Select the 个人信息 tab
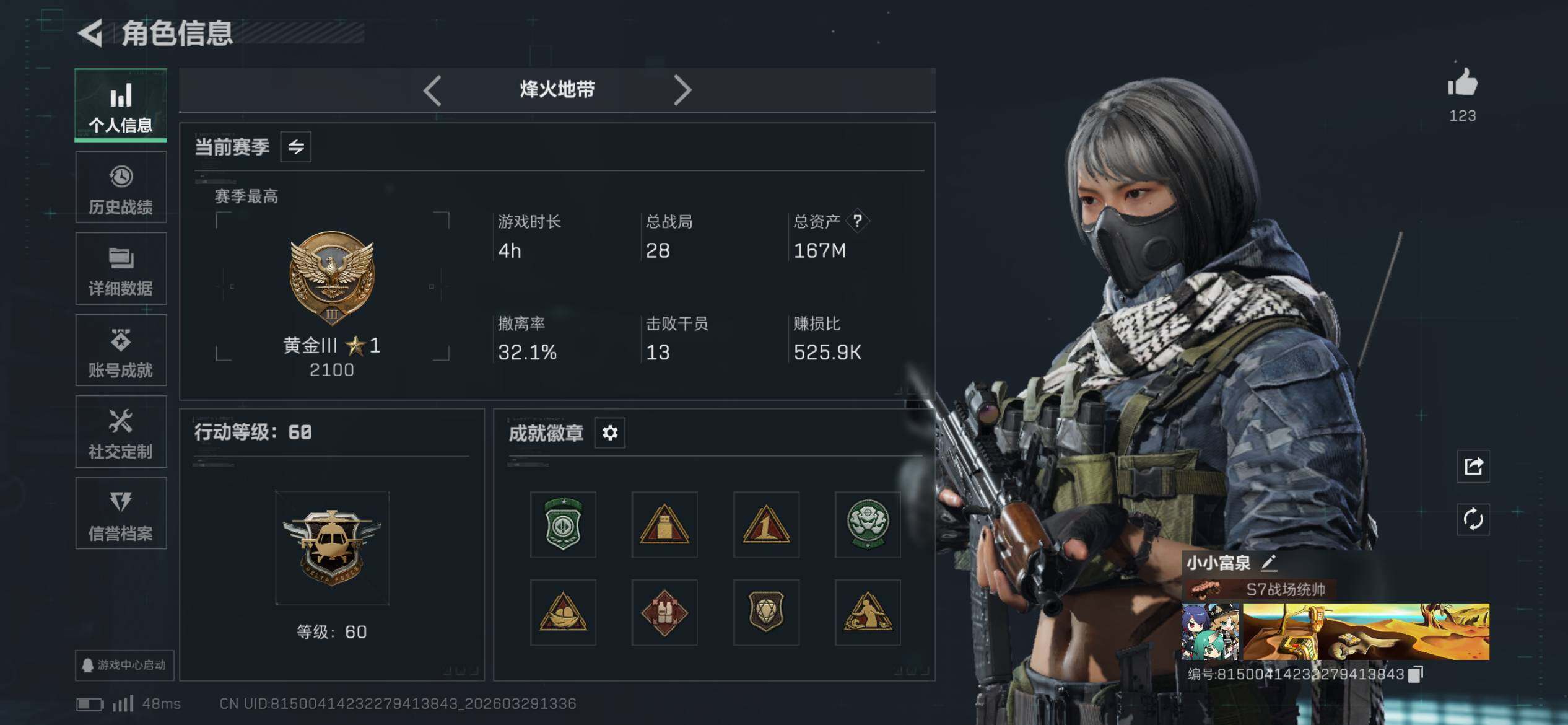 (121, 105)
